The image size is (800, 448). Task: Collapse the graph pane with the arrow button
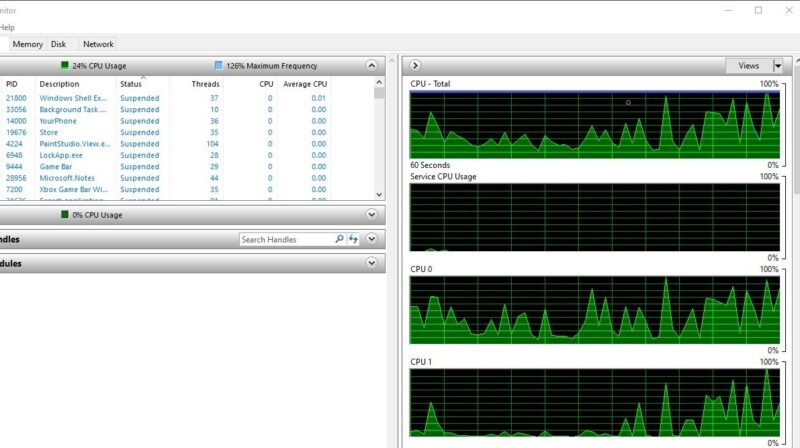[415, 65]
